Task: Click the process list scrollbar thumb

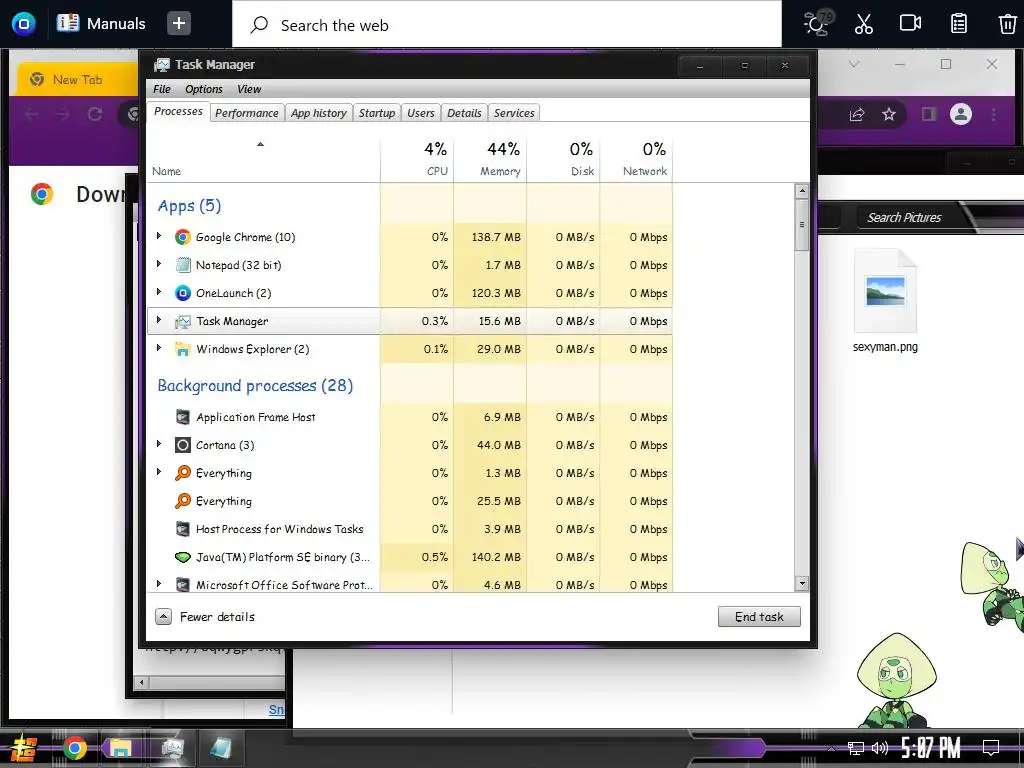Action: point(802,225)
